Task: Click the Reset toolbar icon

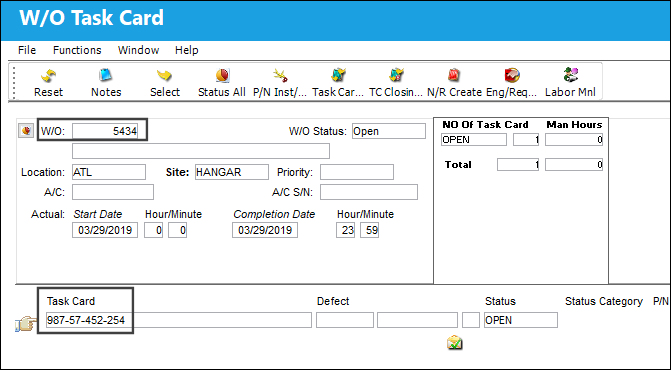Action: 48,76
